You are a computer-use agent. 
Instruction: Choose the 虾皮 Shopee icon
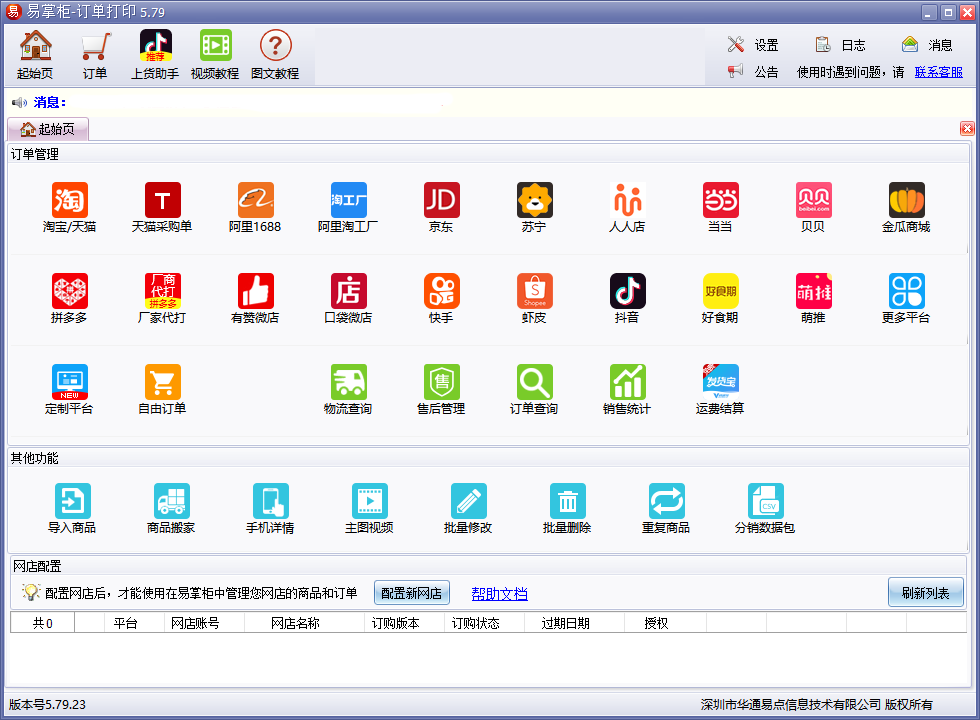click(x=534, y=298)
